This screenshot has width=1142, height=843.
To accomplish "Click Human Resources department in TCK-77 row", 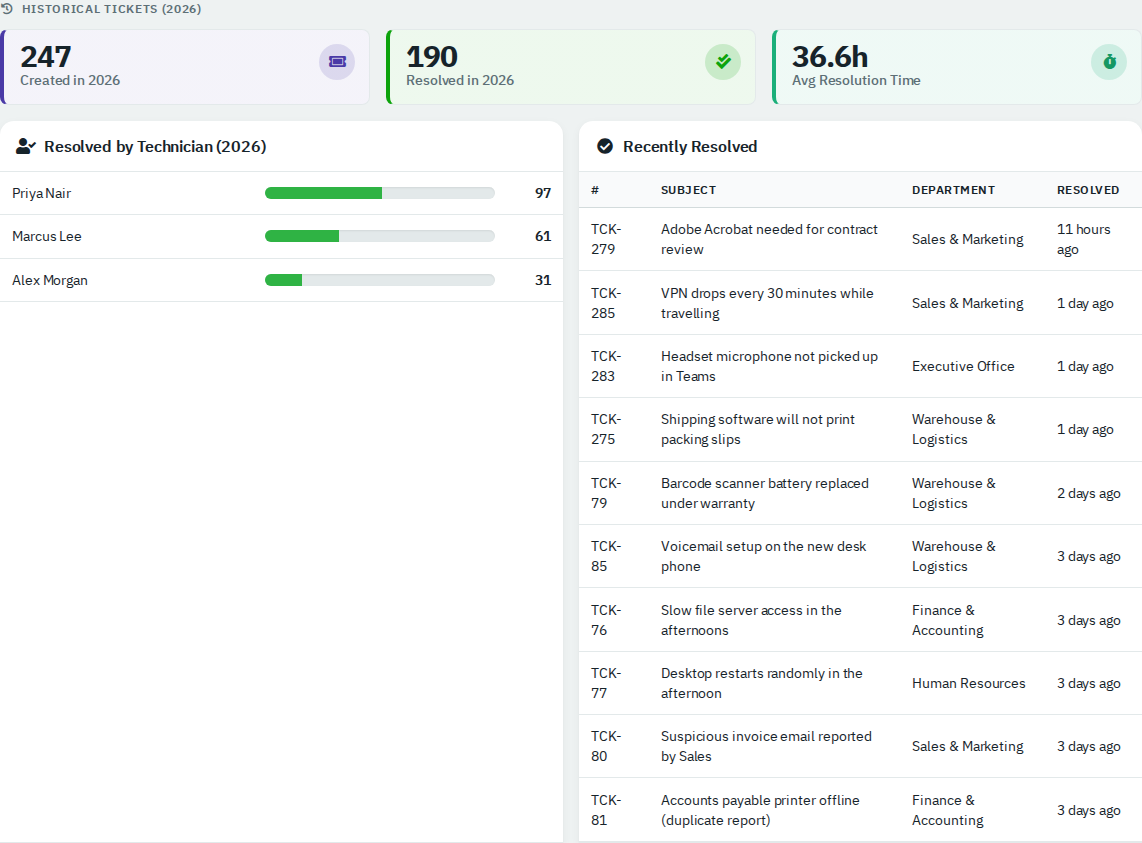I will point(968,683).
